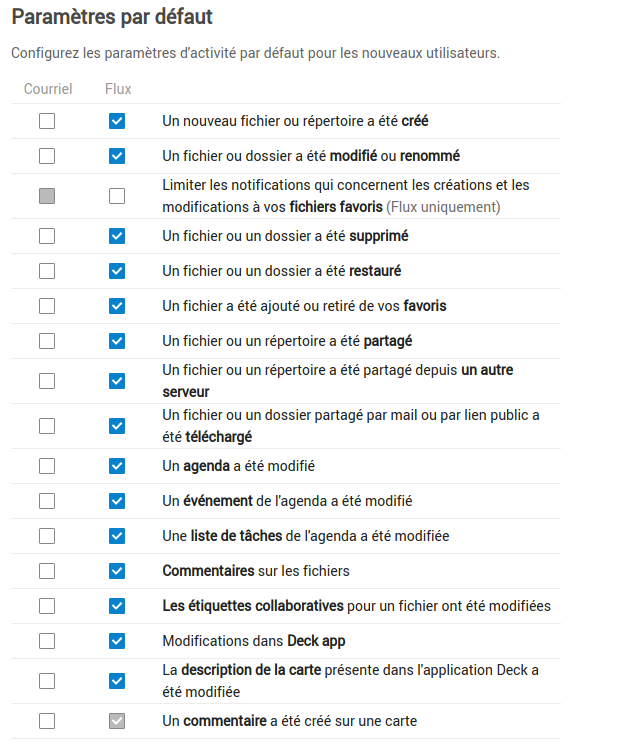Enable Courriel for file or folder created
Screen dimensions: 622x746
(47, 121)
